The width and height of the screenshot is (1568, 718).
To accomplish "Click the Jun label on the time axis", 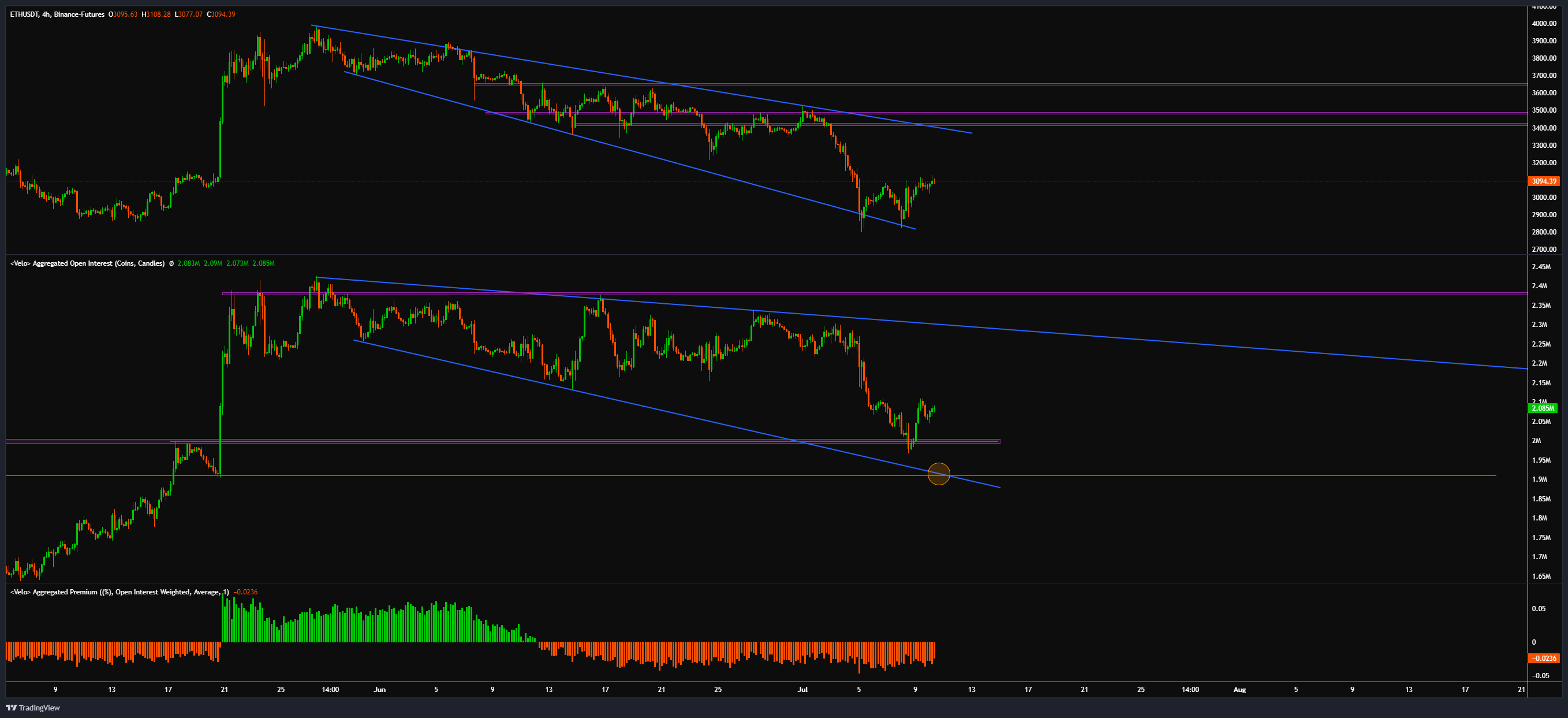I will (379, 689).
